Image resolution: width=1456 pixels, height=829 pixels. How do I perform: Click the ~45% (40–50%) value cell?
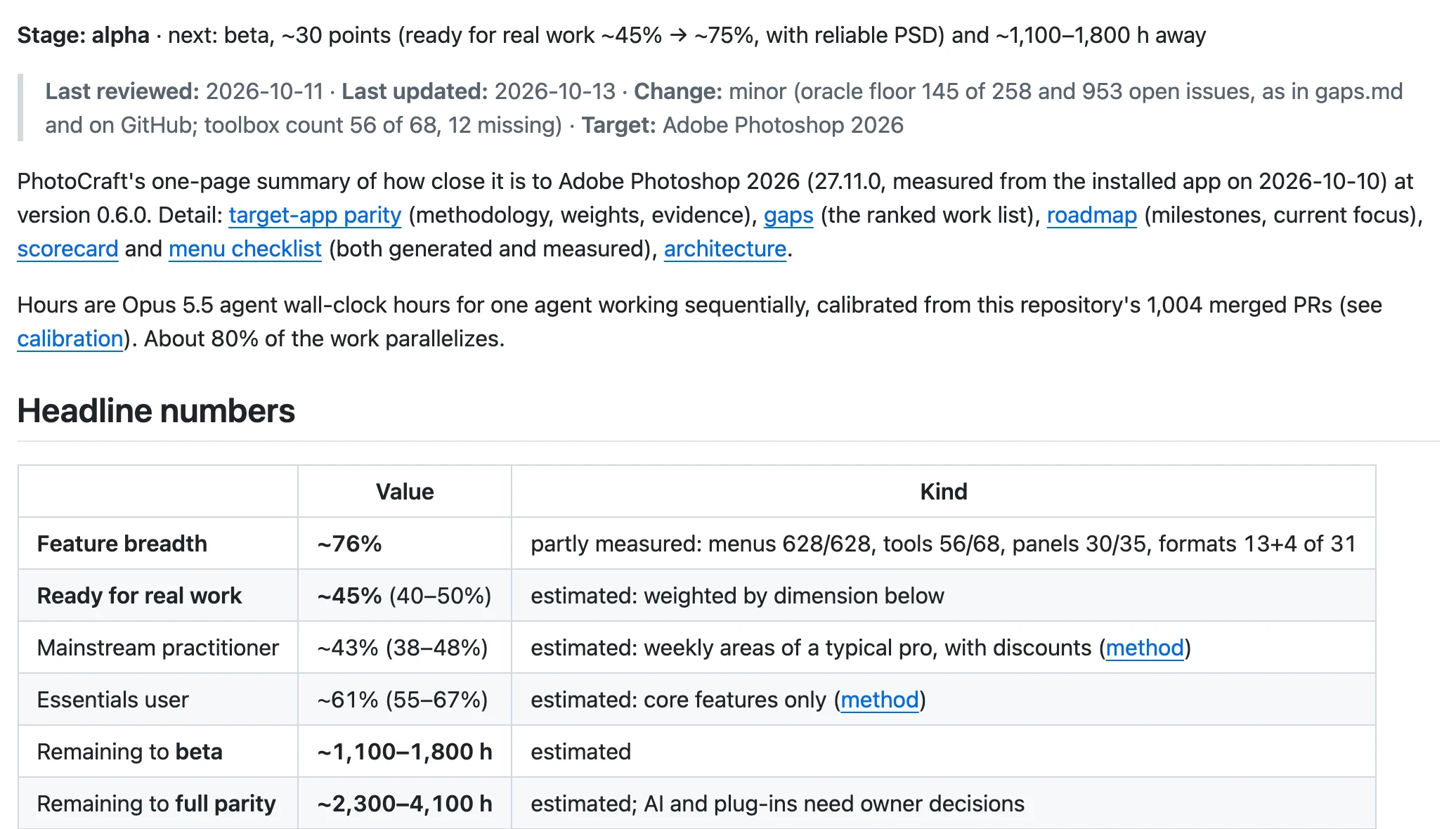(404, 596)
